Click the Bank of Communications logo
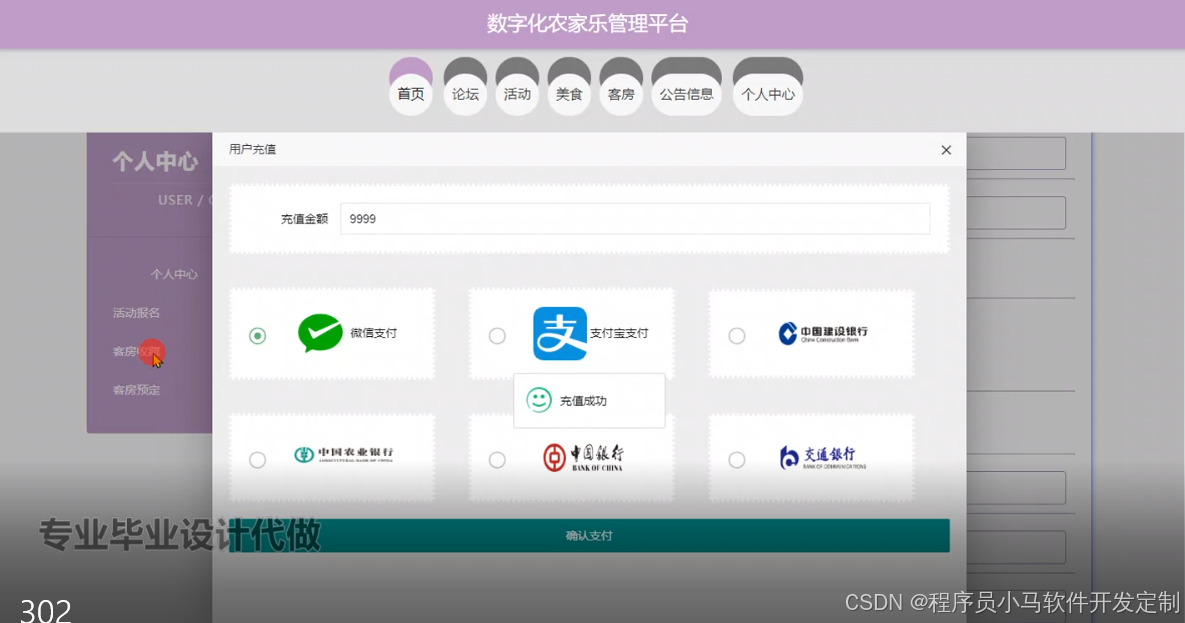The height and width of the screenshot is (623, 1185). coord(823,457)
